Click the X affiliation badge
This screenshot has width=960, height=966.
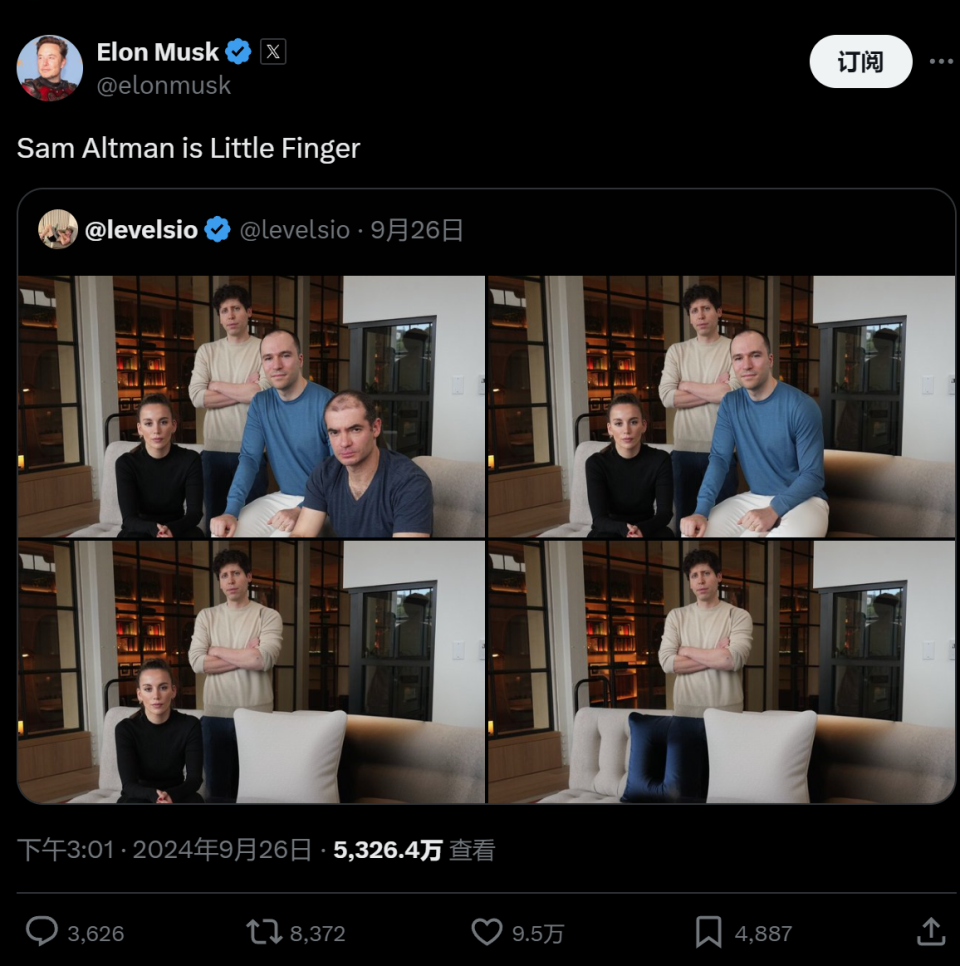click(x=273, y=52)
